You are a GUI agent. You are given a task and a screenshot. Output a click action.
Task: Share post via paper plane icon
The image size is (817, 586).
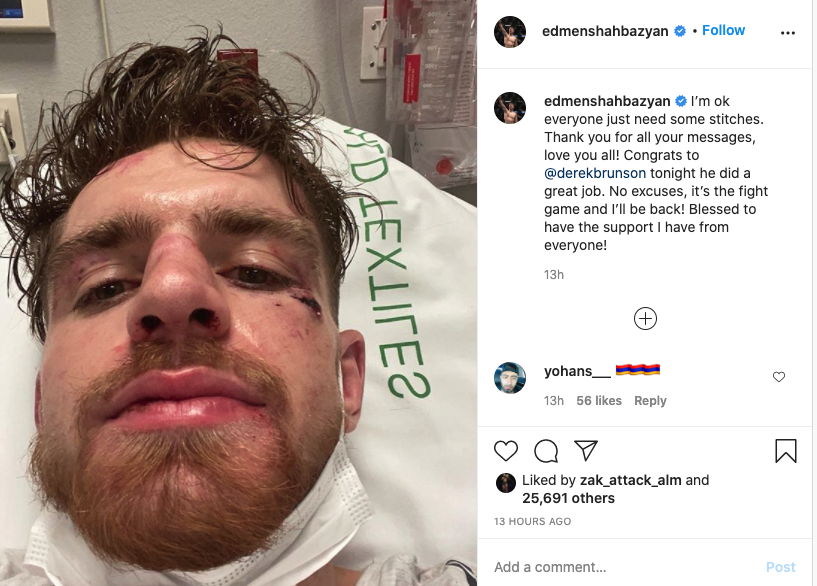click(586, 451)
